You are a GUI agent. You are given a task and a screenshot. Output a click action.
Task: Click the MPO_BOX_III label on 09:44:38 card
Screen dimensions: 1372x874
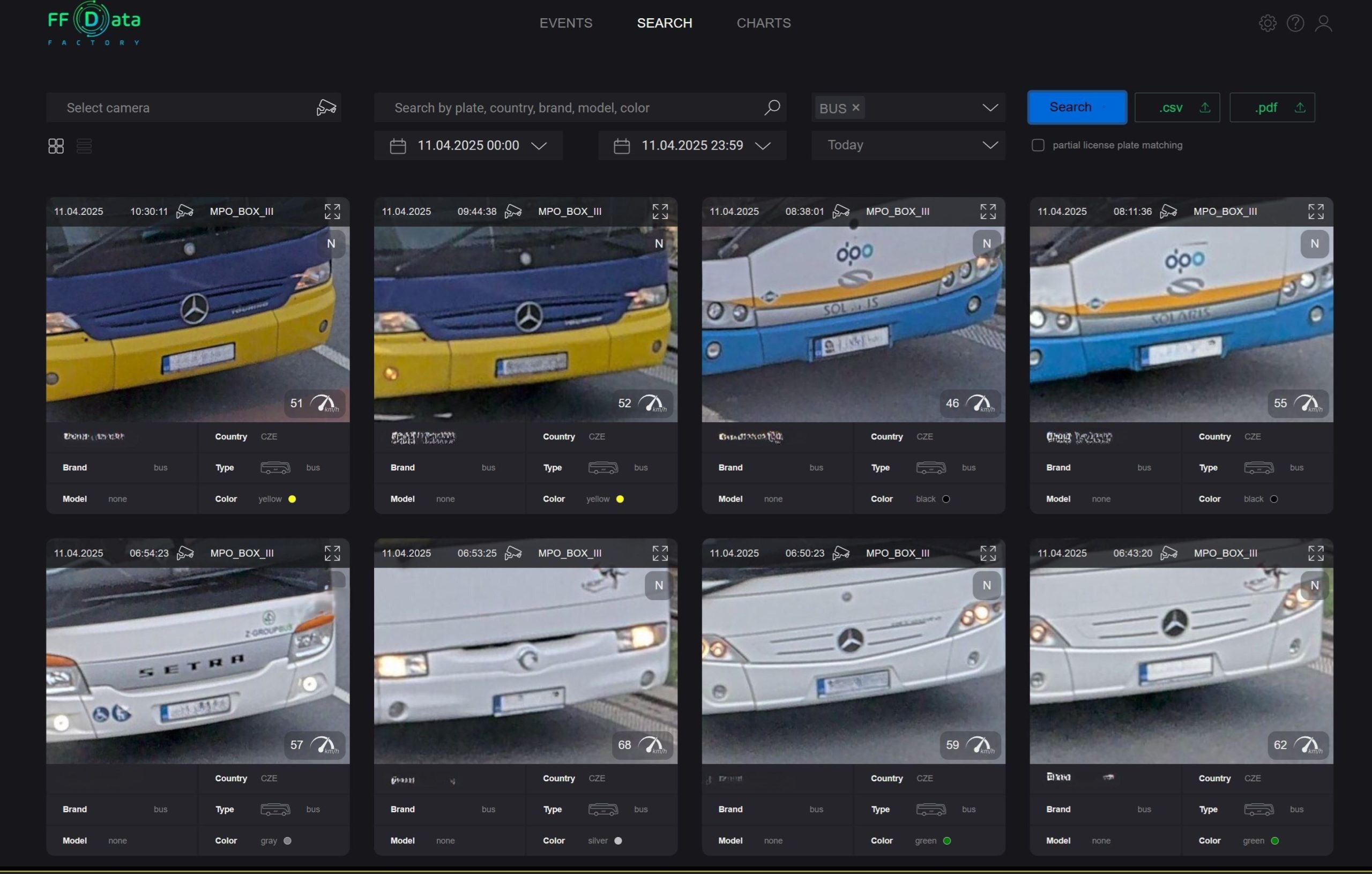pyautogui.click(x=570, y=211)
